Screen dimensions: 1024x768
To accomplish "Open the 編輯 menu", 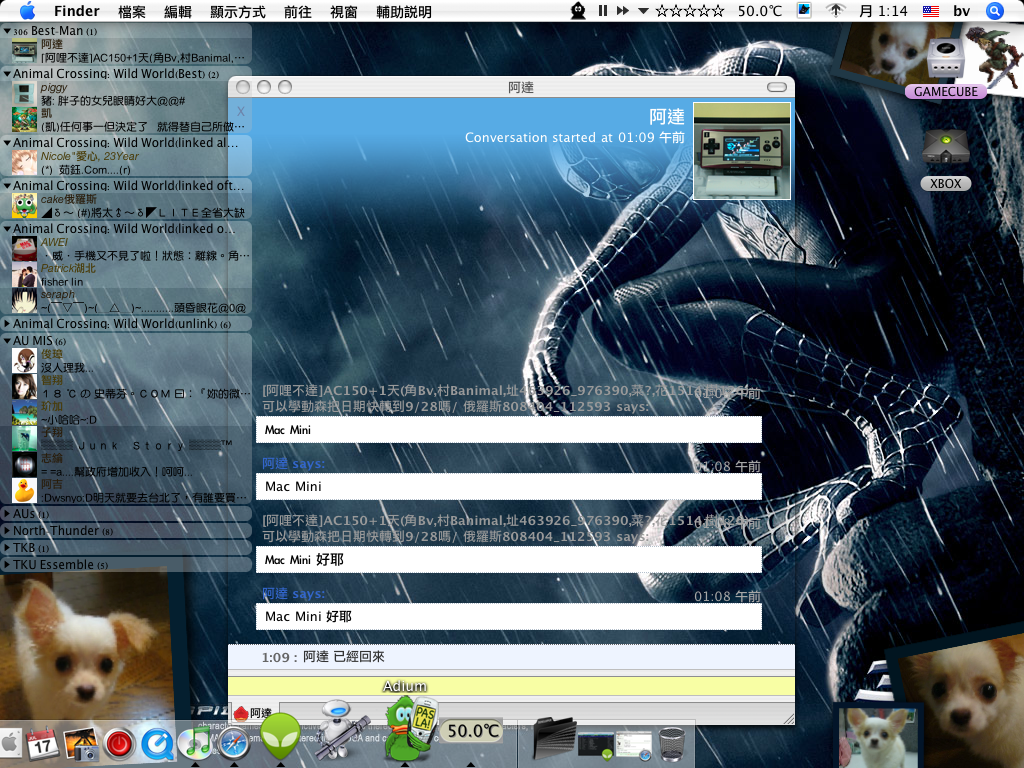I will tap(178, 11).
